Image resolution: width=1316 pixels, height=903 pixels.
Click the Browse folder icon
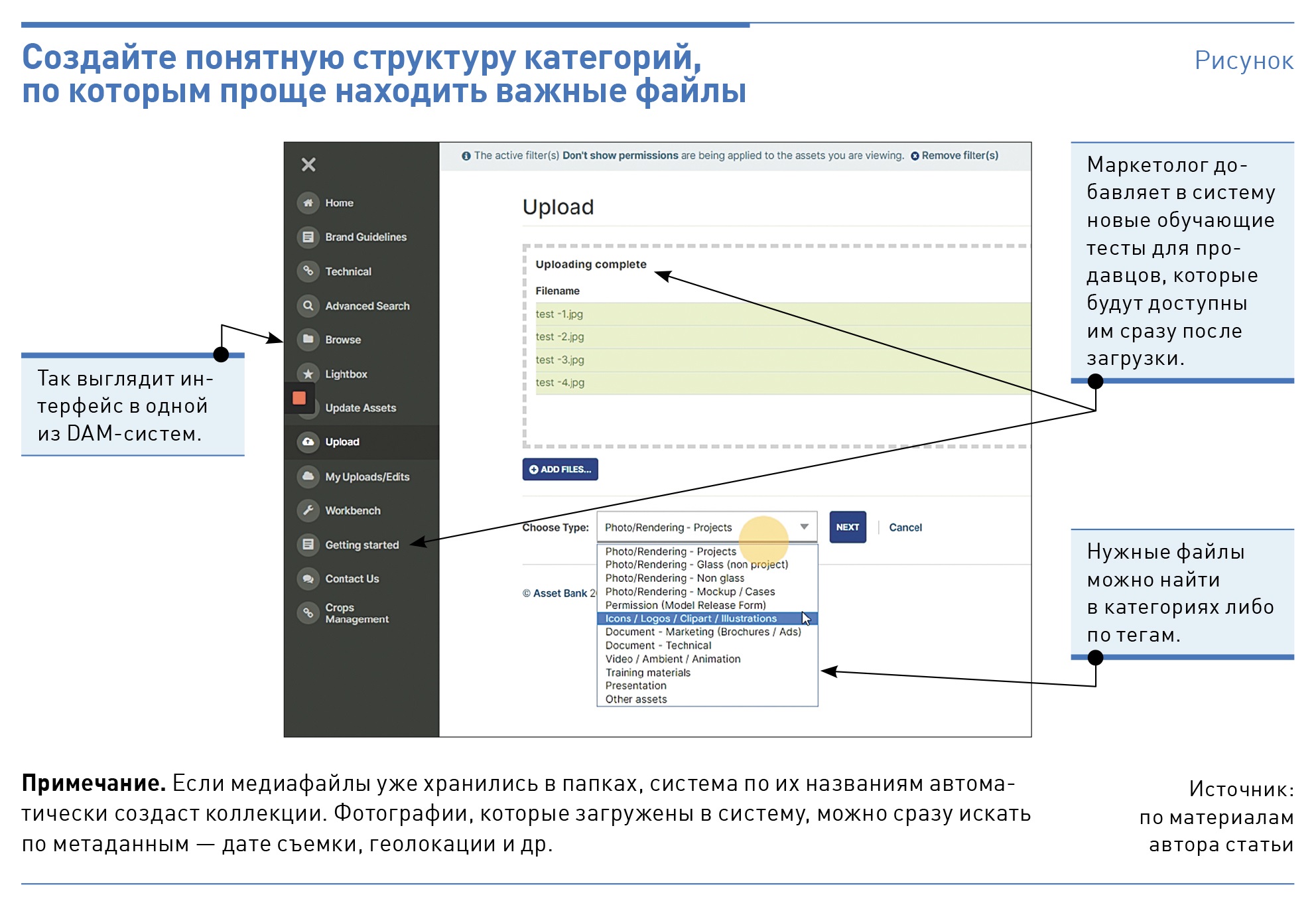[308, 339]
